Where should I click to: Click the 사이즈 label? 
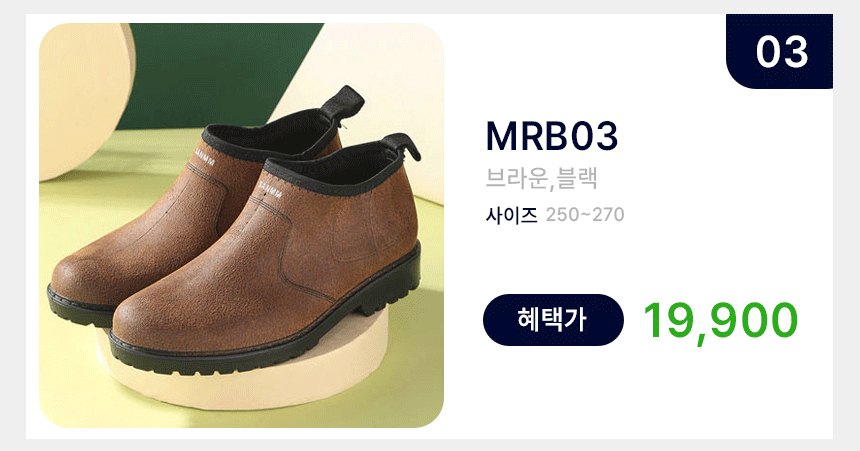pos(511,215)
